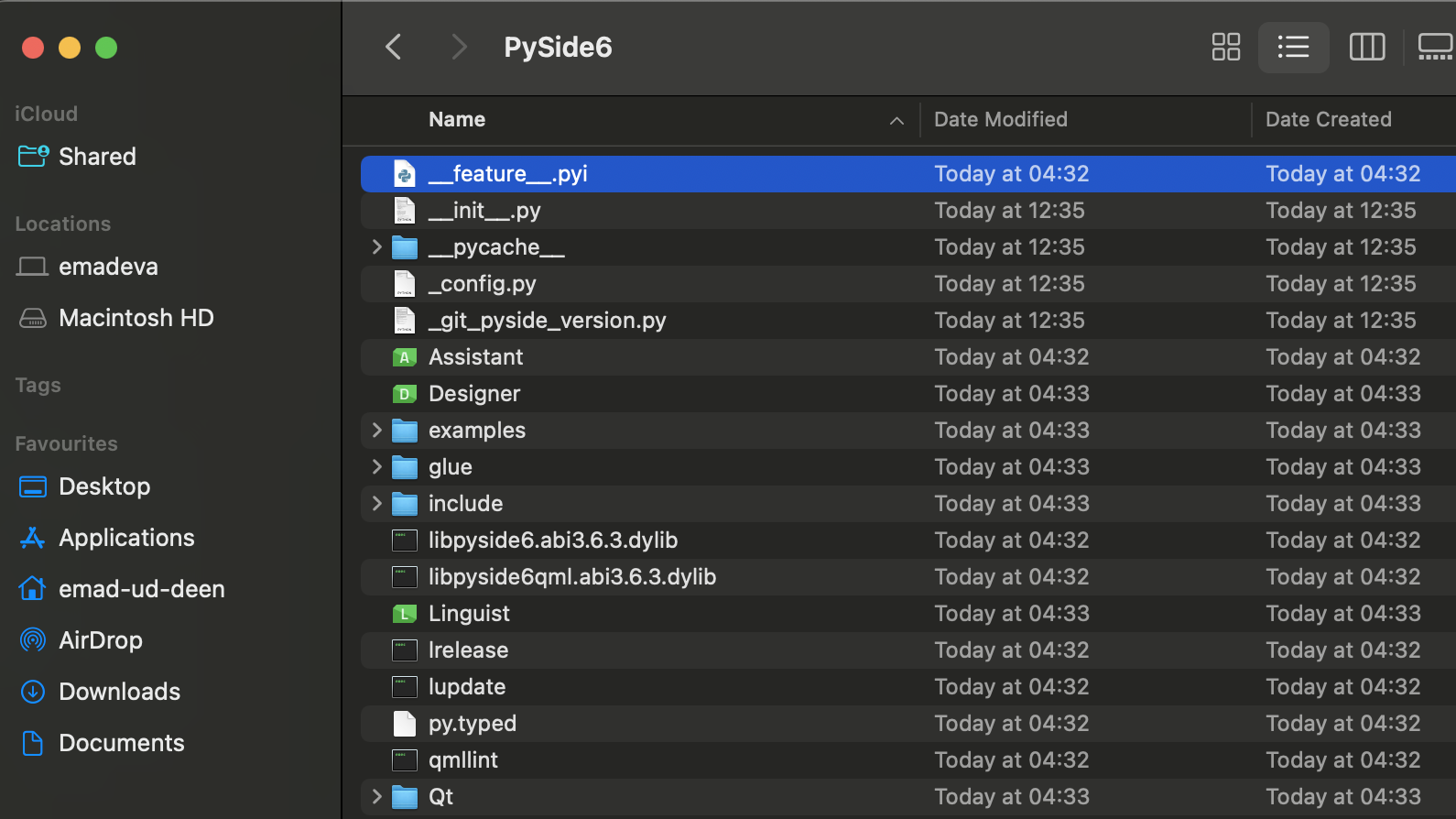Screen dimensions: 1456x819
Task: Switch to gallery view
Action: tap(1435, 47)
